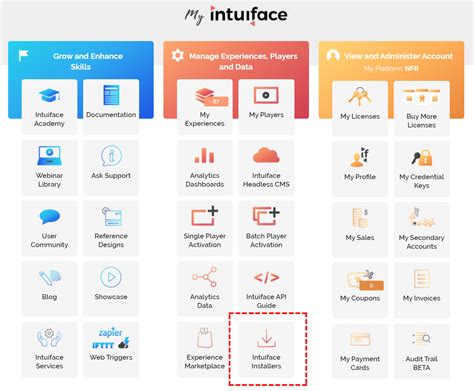Click the user avatar icon in orange header
Image resolution: width=474 pixels, height=391 pixels.
click(333, 56)
